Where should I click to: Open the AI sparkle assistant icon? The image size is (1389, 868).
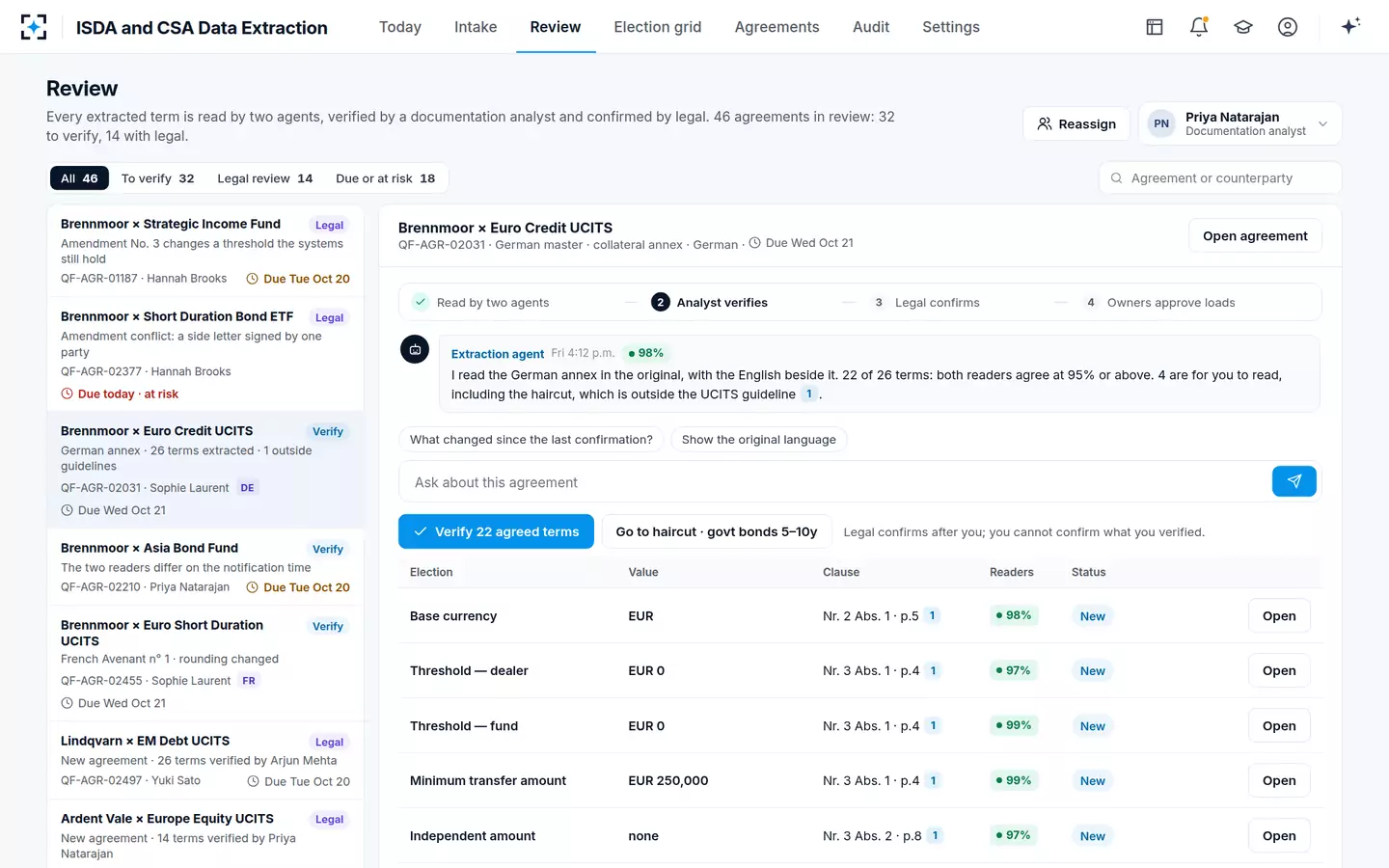point(1350,26)
